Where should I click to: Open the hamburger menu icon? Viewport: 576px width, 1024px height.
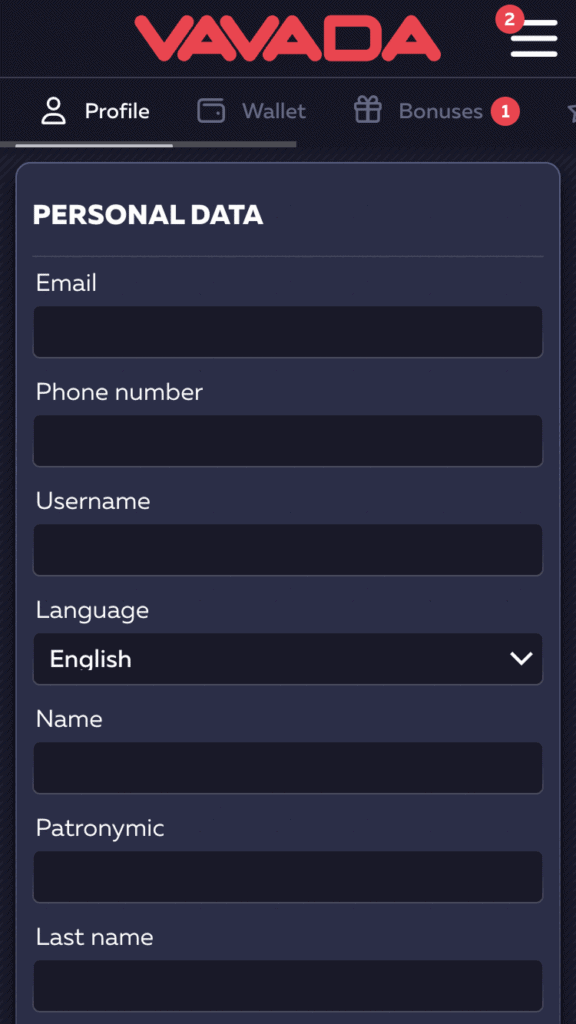[534, 39]
